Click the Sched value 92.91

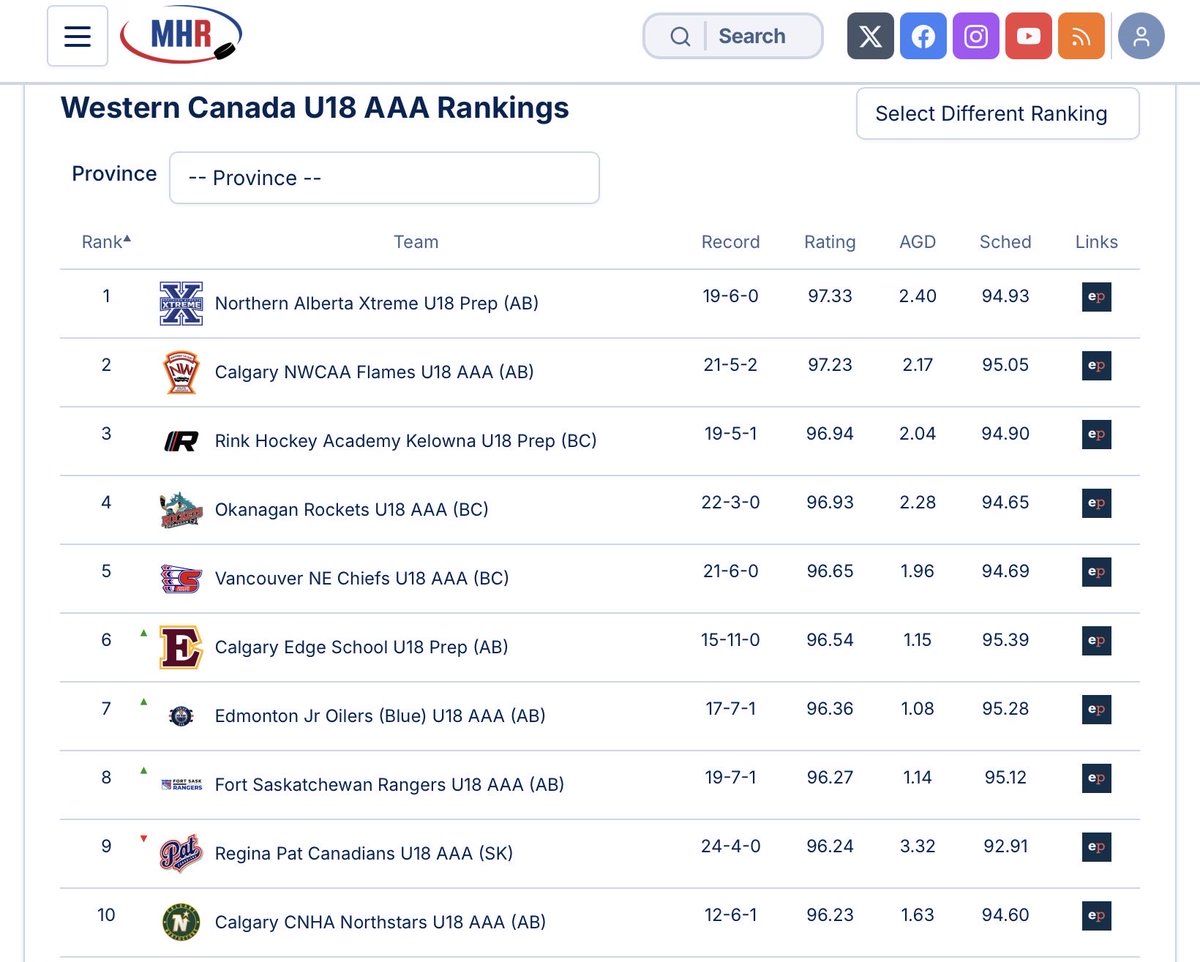point(1005,846)
